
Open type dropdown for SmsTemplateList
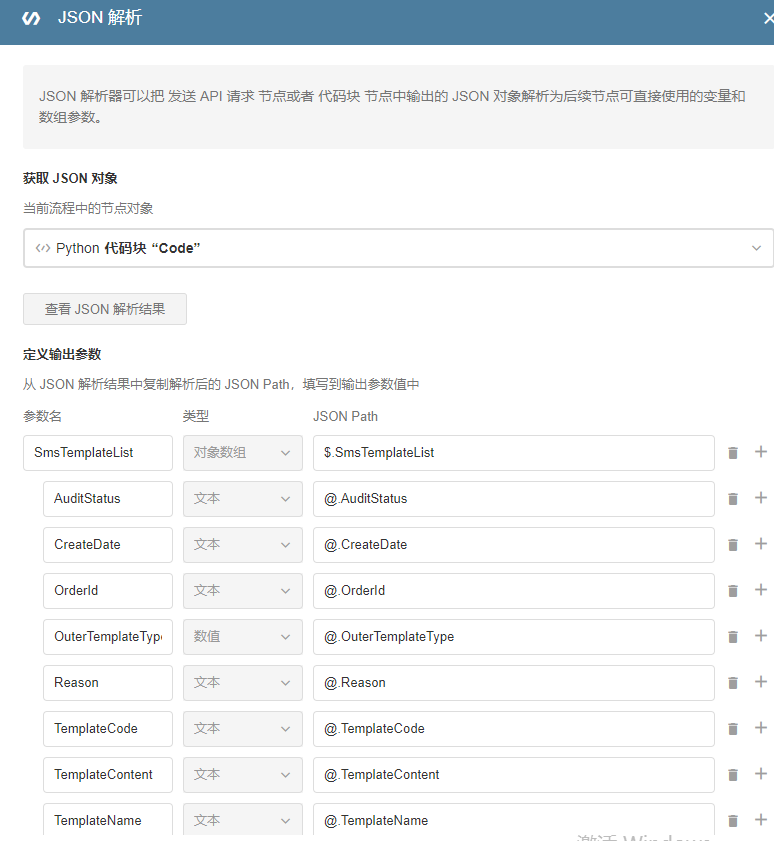pyautogui.click(x=242, y=453)
